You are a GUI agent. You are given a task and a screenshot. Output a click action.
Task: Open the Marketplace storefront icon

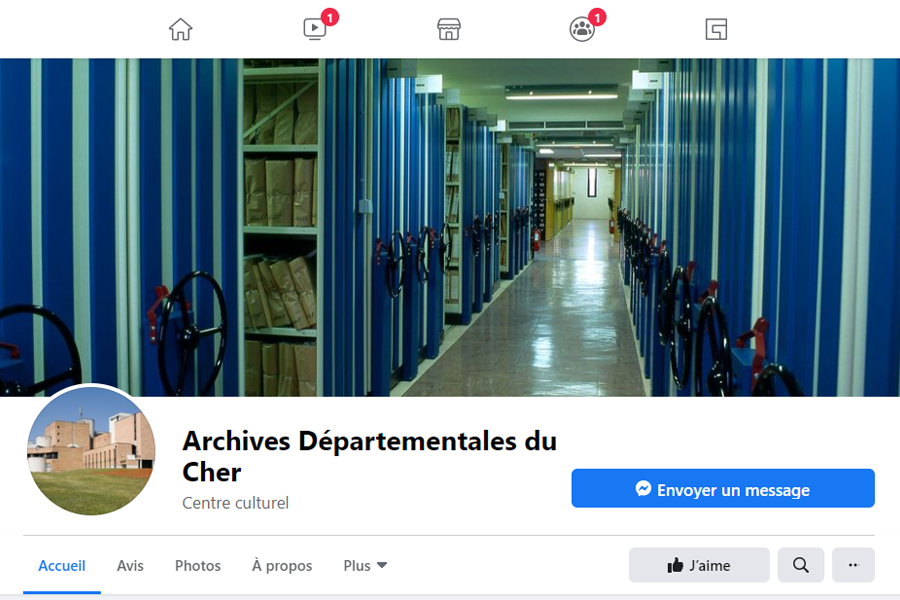click(x=449, y=29)
